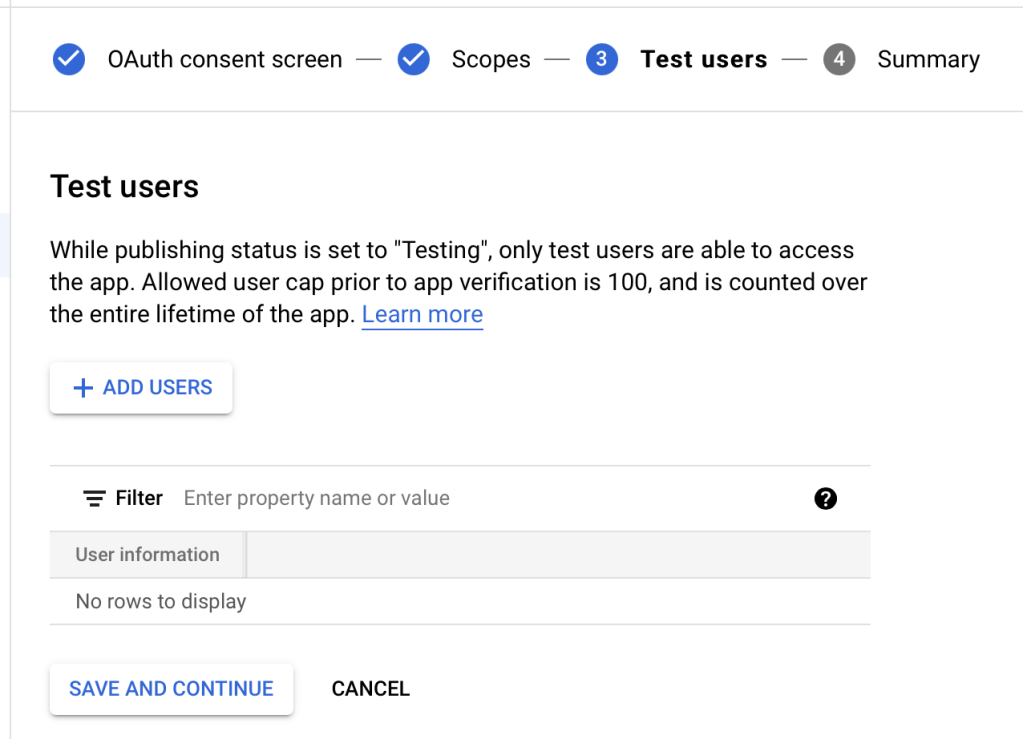Click the User information column header

[147, 555]
